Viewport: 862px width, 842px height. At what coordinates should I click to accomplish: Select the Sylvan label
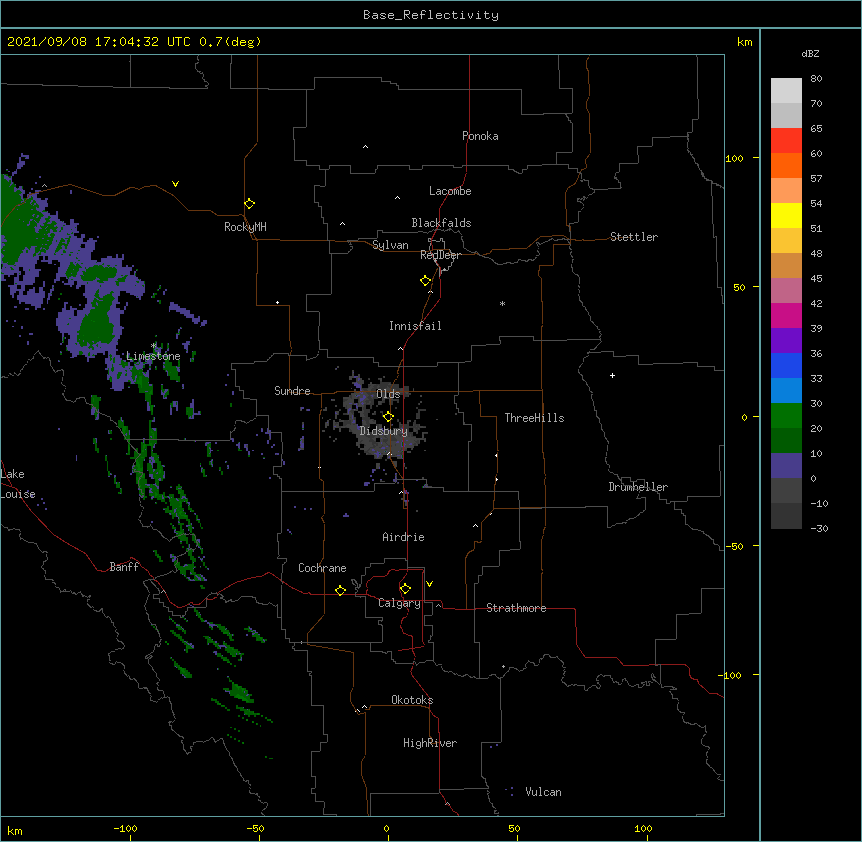[390, 245]
